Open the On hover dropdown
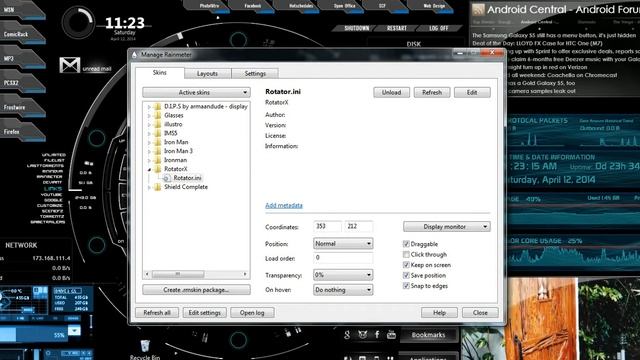Screen dimensions: 640x360 point(343,290)
